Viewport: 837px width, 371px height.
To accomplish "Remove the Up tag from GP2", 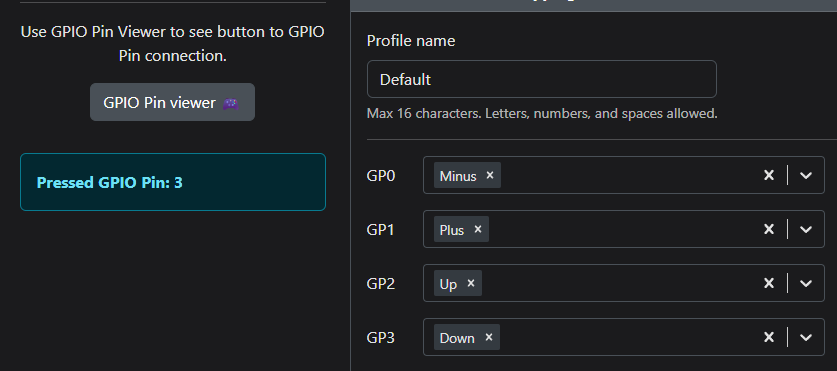I will tap(471, 283).
